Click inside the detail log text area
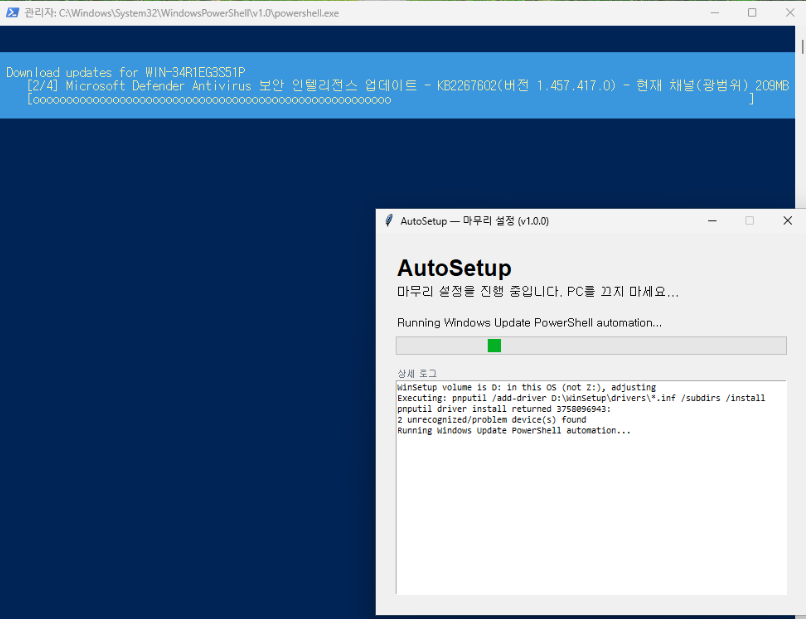Screen dimensions: 806x619 tap(591, 487)
